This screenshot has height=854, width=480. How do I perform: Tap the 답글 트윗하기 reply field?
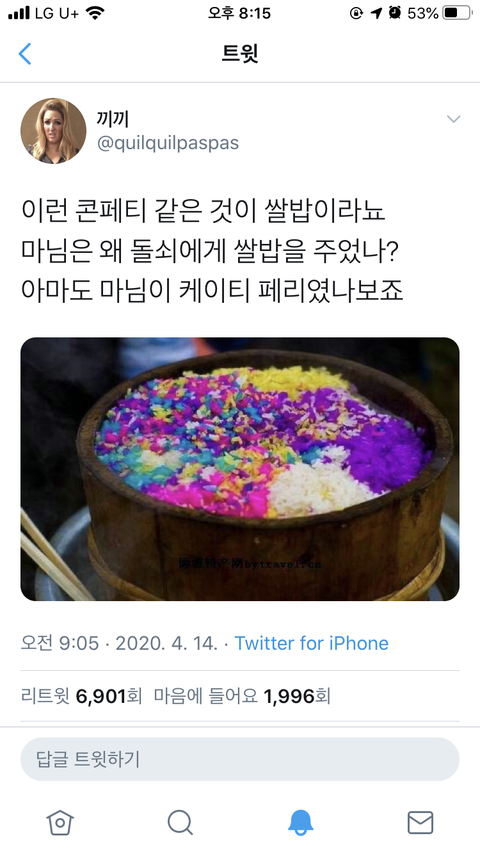point(240,759)
